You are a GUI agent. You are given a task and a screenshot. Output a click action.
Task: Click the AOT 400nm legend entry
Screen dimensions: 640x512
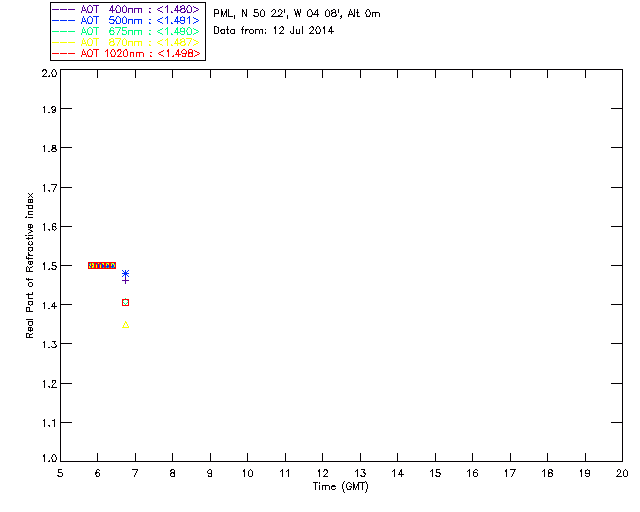[x=126, y=9]
